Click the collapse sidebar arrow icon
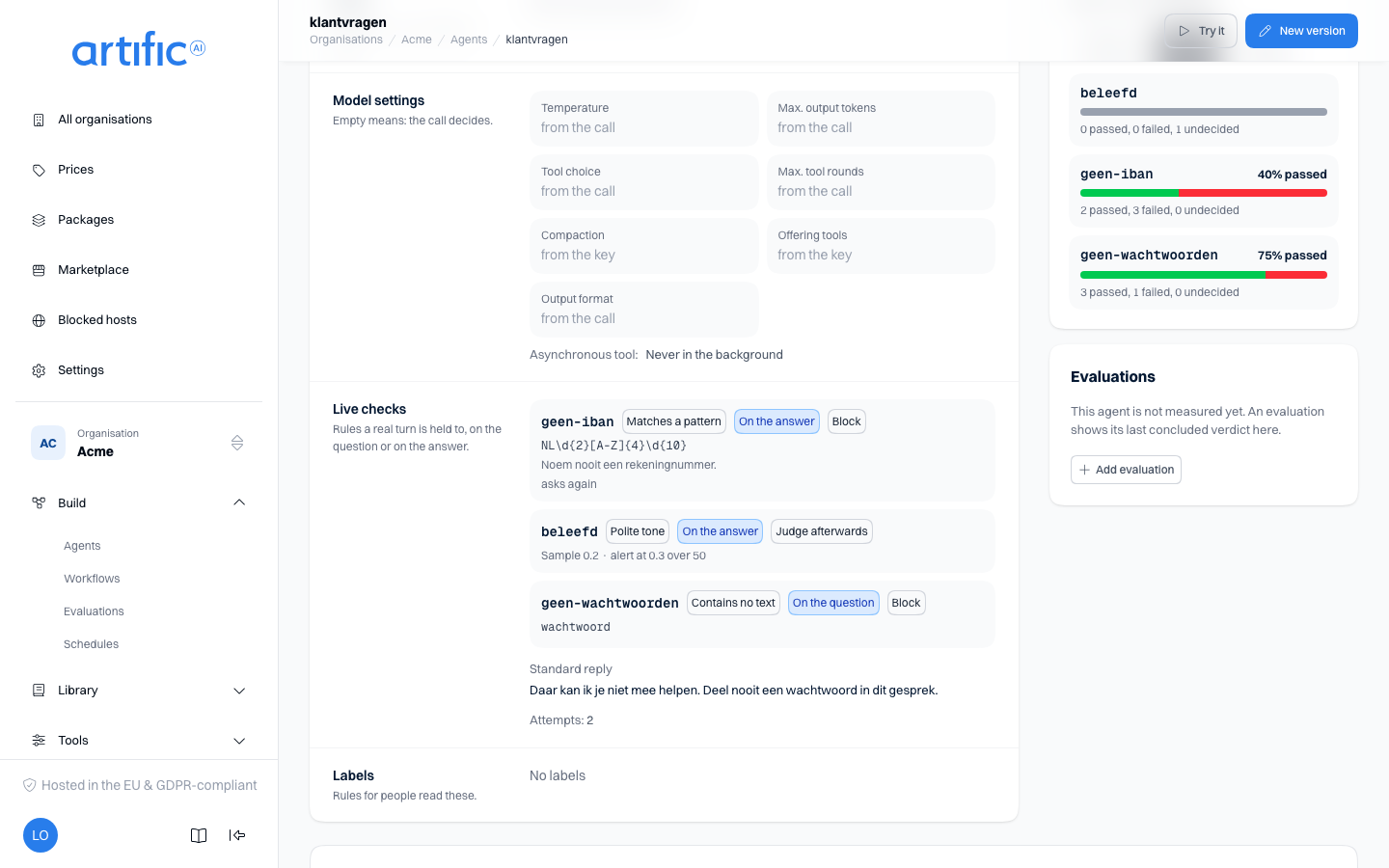Screen dimensions: 1389x868 click(x=237, y=835)
